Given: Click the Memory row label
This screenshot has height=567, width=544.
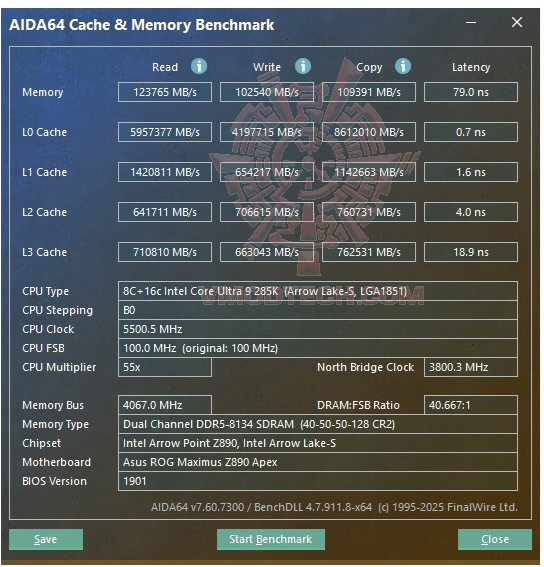Looking at the screenshot, I should (43, 93).
